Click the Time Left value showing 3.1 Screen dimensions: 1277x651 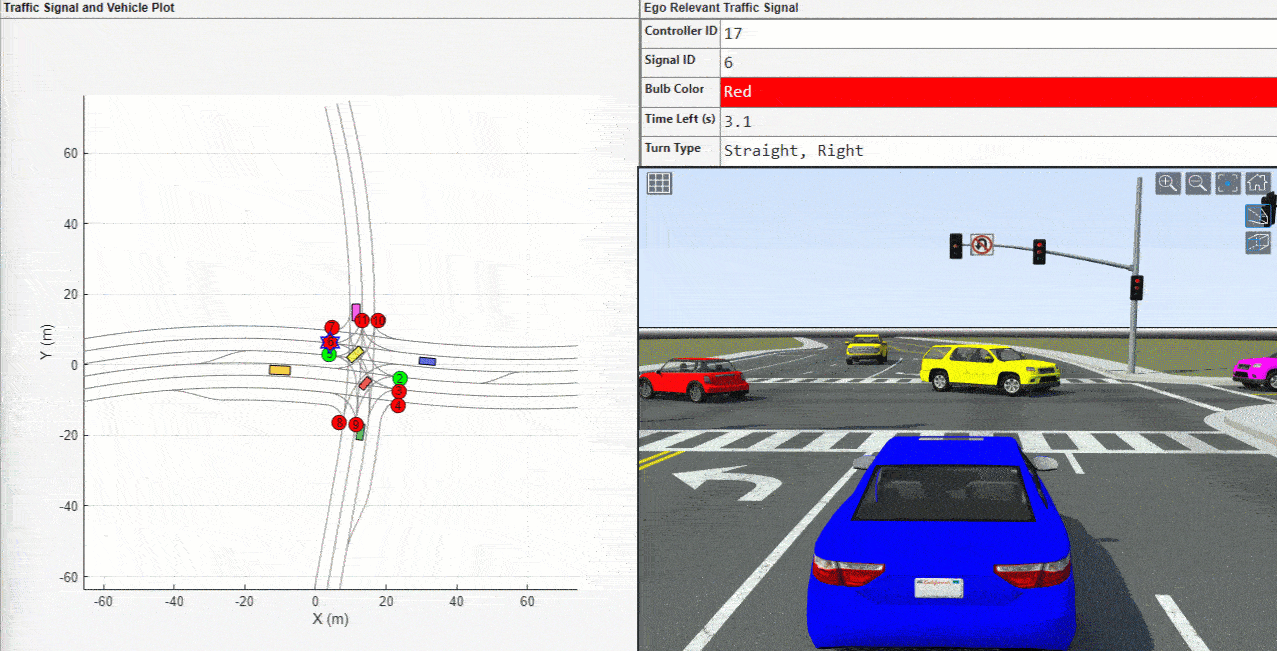coord(732,120)
